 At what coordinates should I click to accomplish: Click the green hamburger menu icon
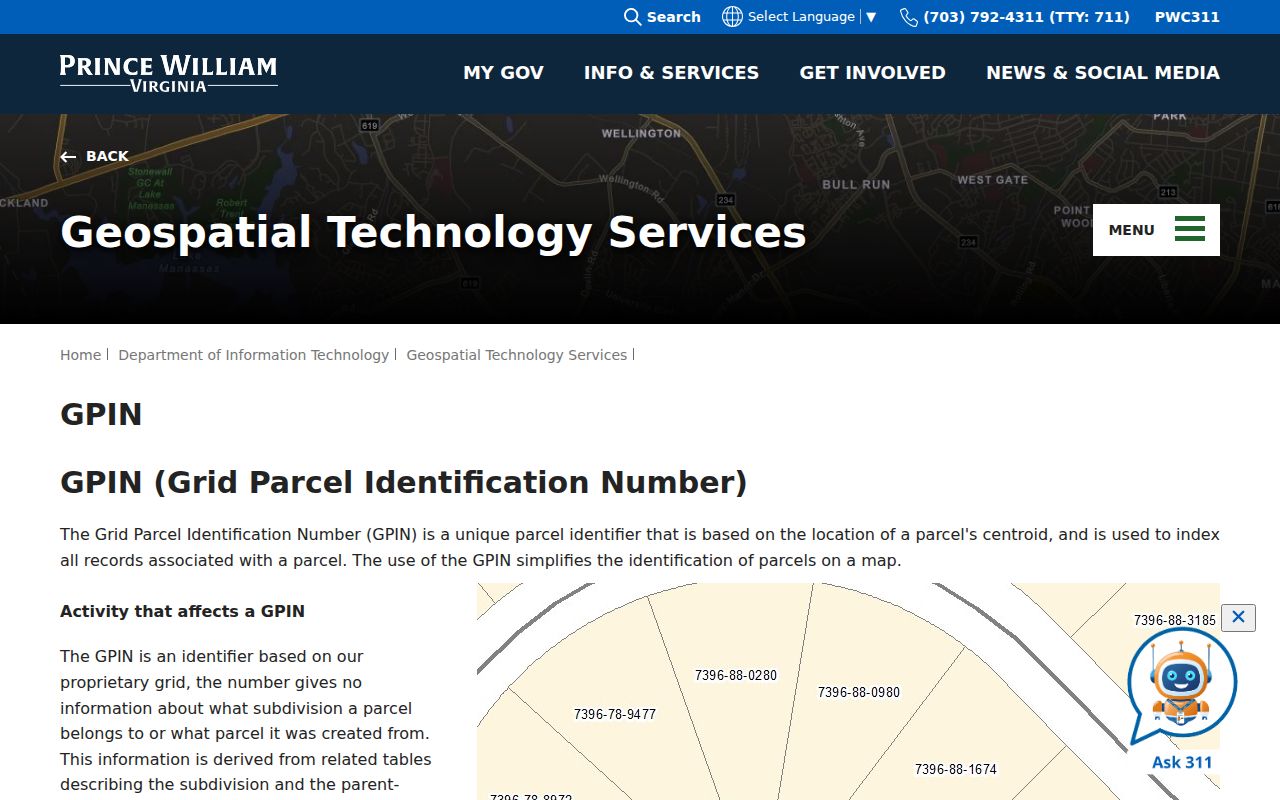(1189, 229)
